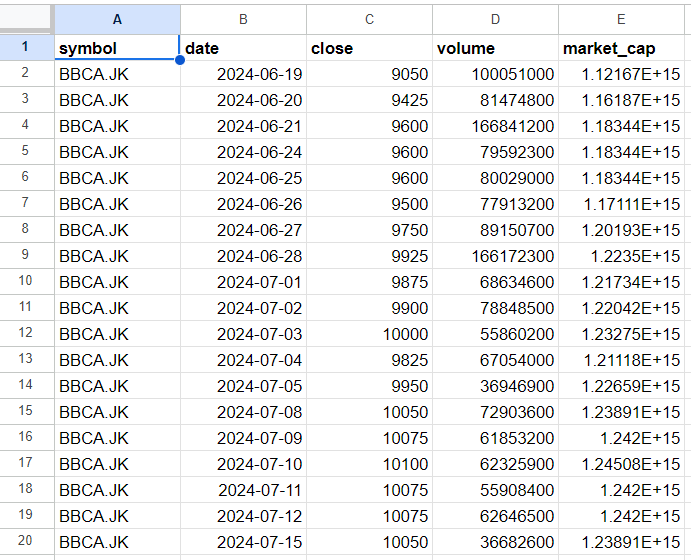Select date cell 2024-06-21
This screenshot has height=560, width=691.
(243, 126)
